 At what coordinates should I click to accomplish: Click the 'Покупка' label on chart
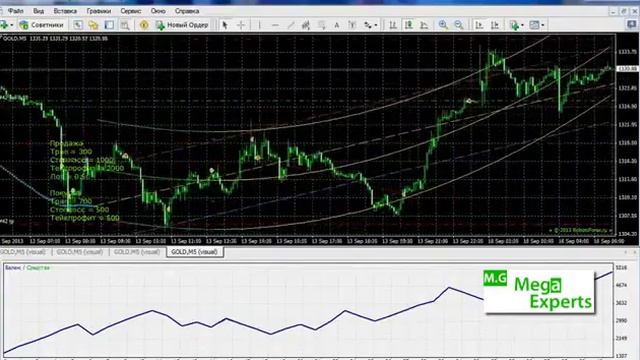65,193
